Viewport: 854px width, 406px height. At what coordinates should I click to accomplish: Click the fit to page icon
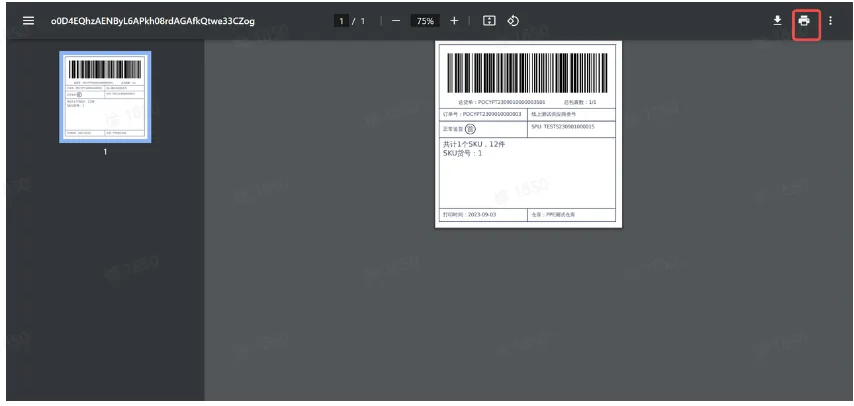pyautogui.click(x=489, y=21)
